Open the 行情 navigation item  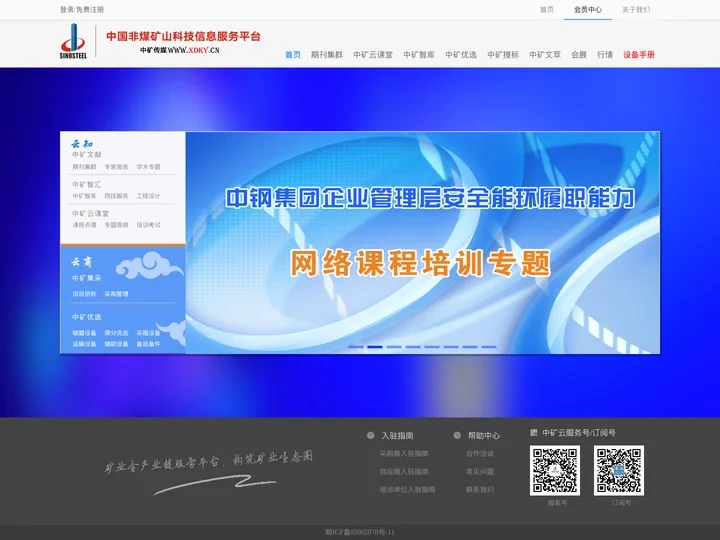pyautogui.click(x=605, y=55)
